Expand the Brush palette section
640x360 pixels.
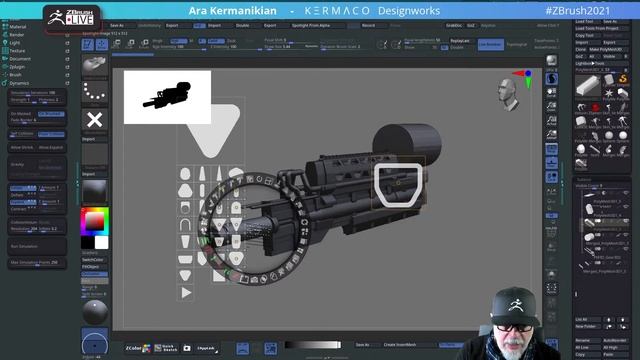[15, 75]
